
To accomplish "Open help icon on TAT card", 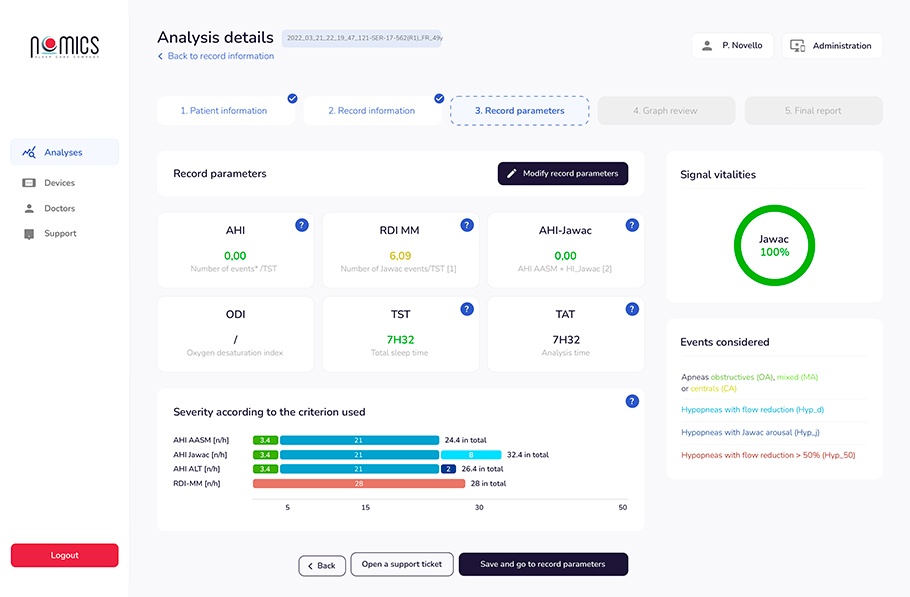I will point(631,309).
